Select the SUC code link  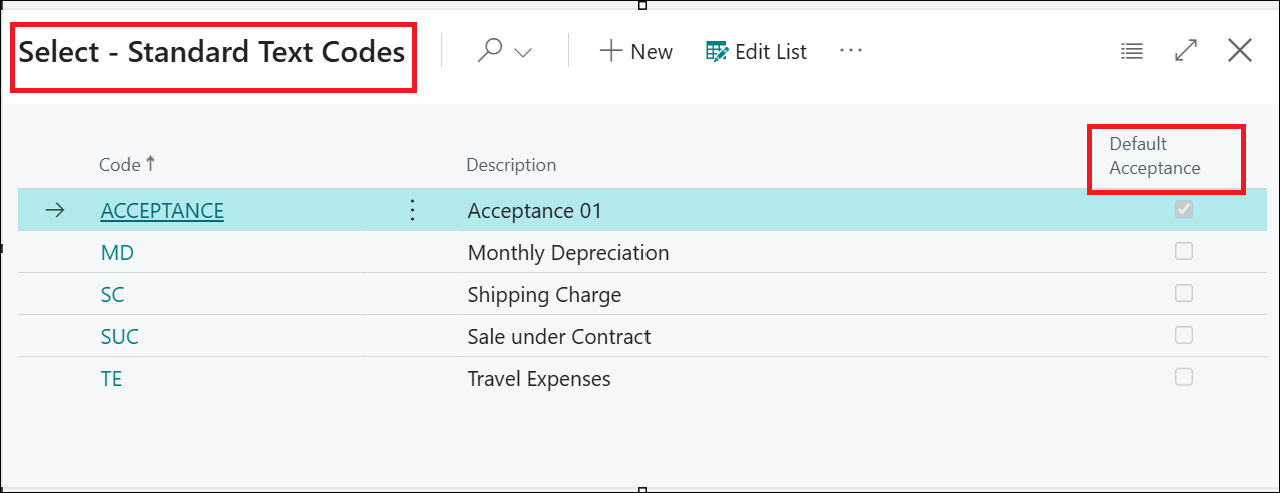tap(120, 337)
